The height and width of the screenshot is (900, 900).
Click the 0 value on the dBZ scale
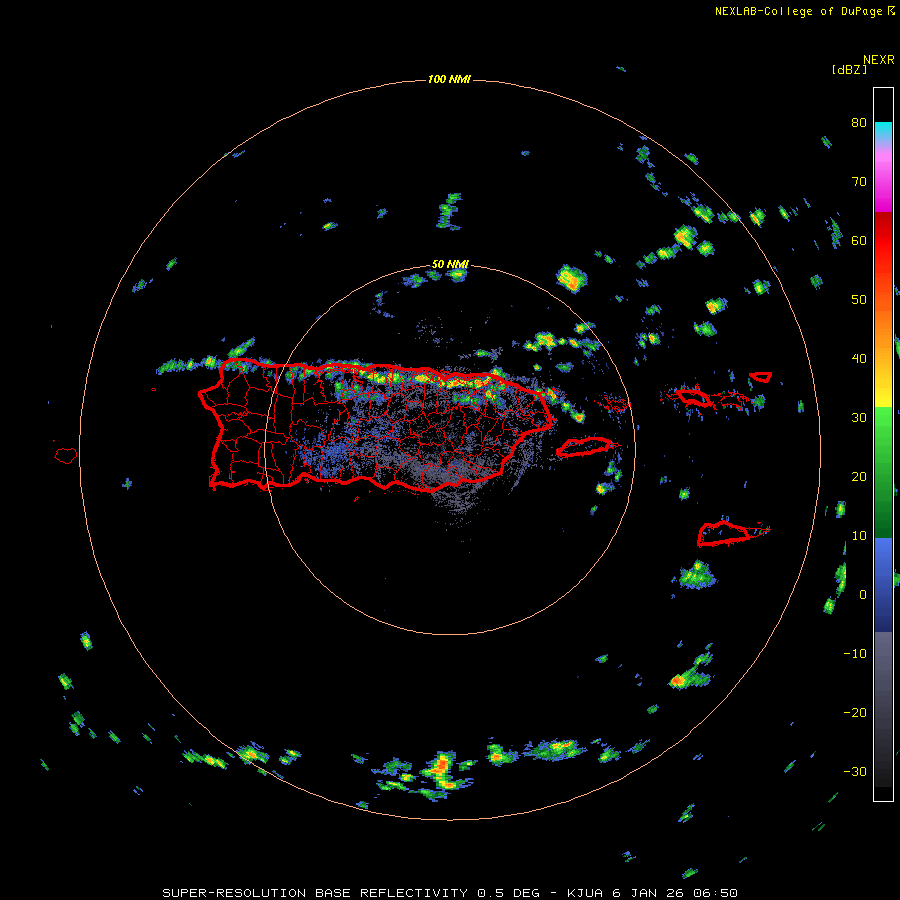[x=863, y=595]
